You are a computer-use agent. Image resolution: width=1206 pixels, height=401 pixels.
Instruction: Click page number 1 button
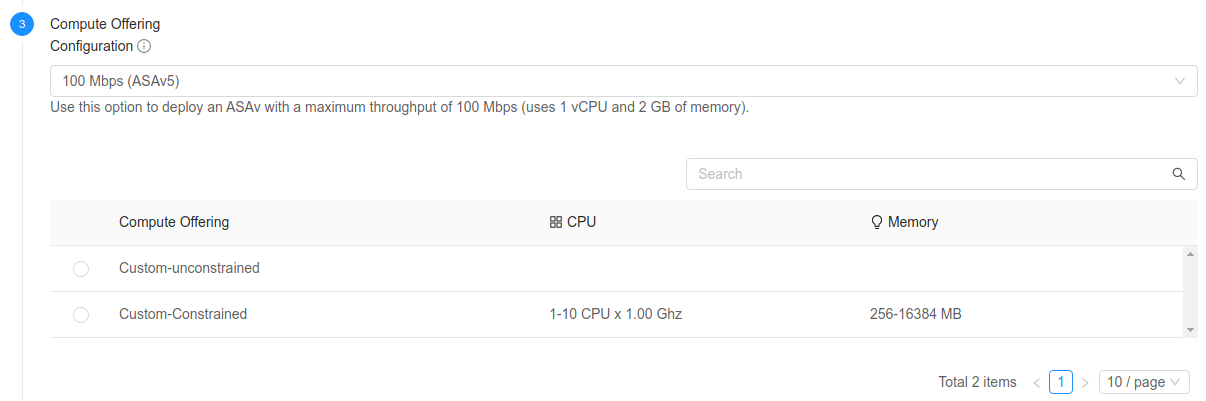click(x=1061, y=382)
